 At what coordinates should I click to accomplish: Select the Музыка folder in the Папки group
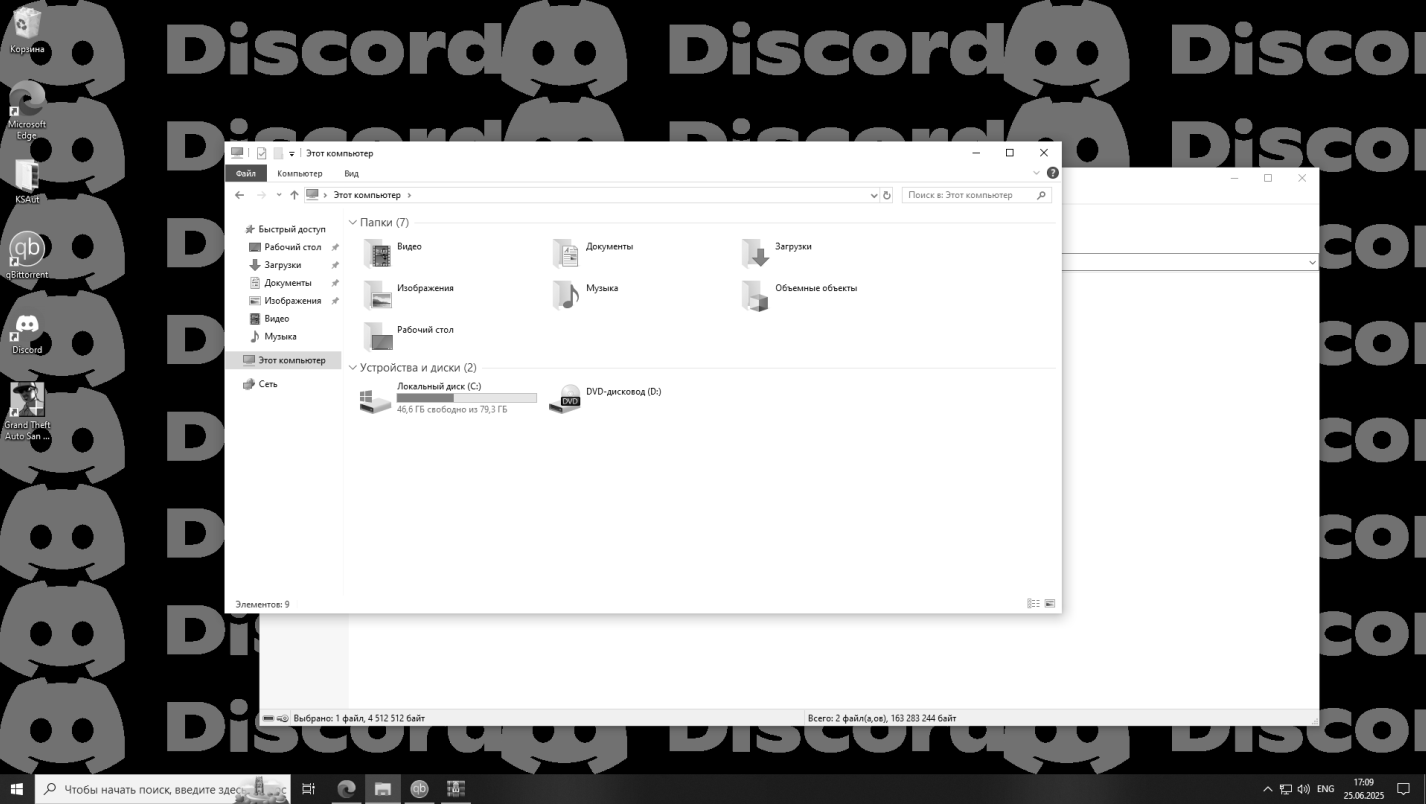[x=585, y=295]
